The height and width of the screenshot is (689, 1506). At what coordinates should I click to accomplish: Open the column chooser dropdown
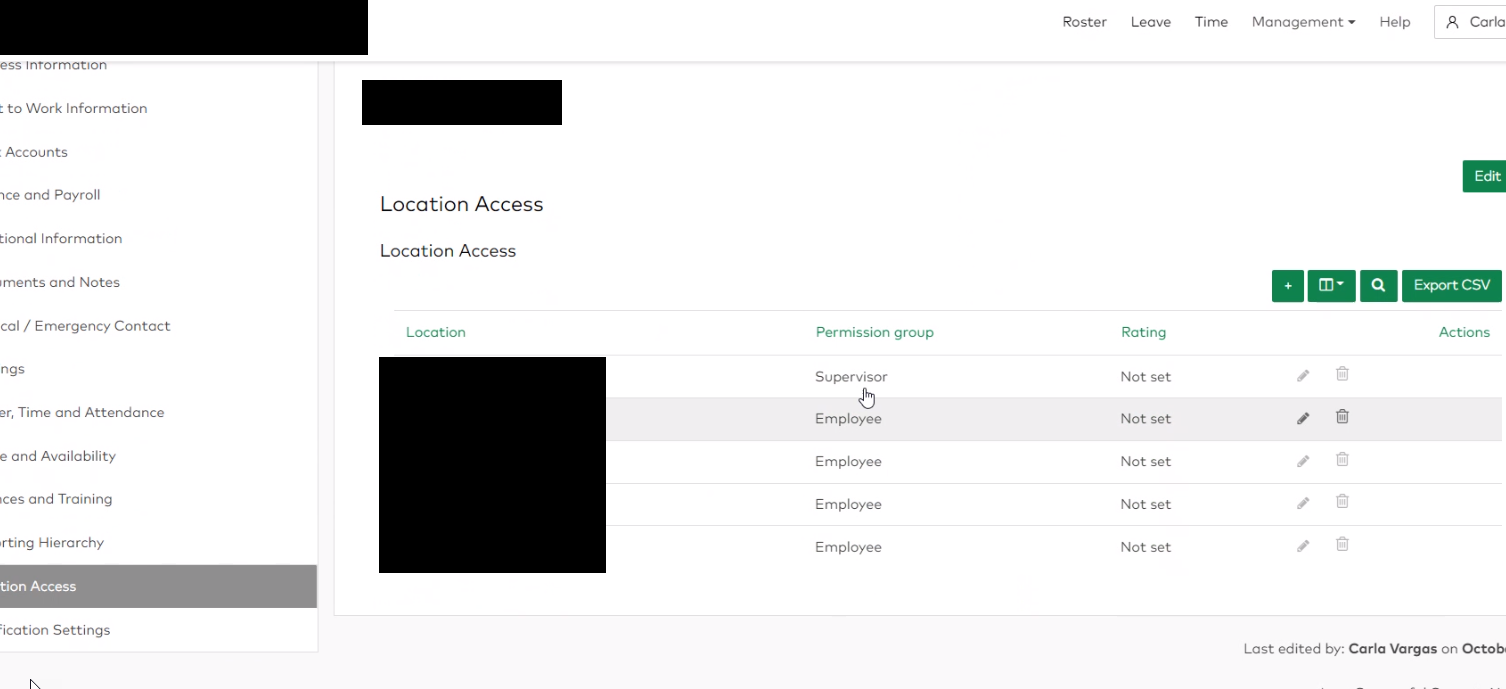tap(1331, 285)
